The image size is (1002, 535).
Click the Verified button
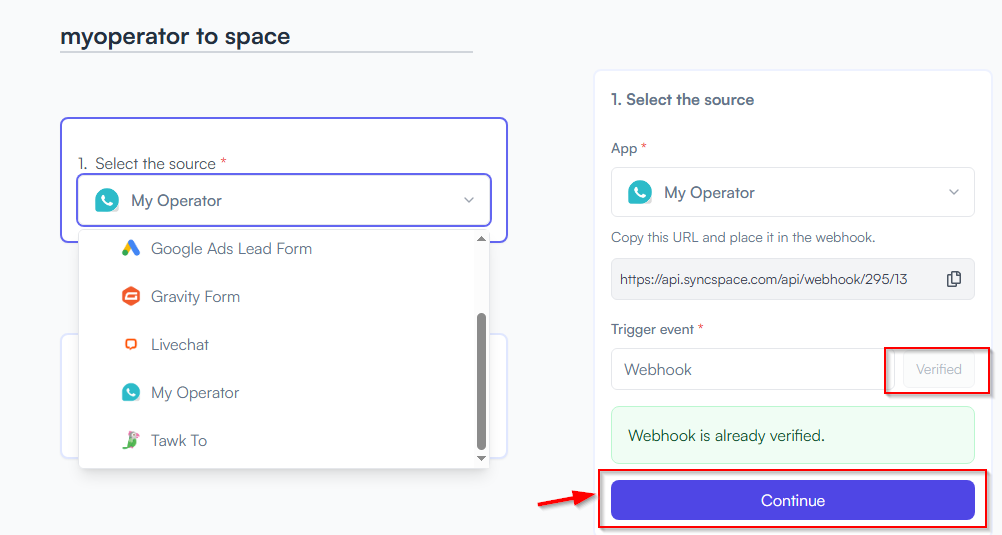pos(938,369)
